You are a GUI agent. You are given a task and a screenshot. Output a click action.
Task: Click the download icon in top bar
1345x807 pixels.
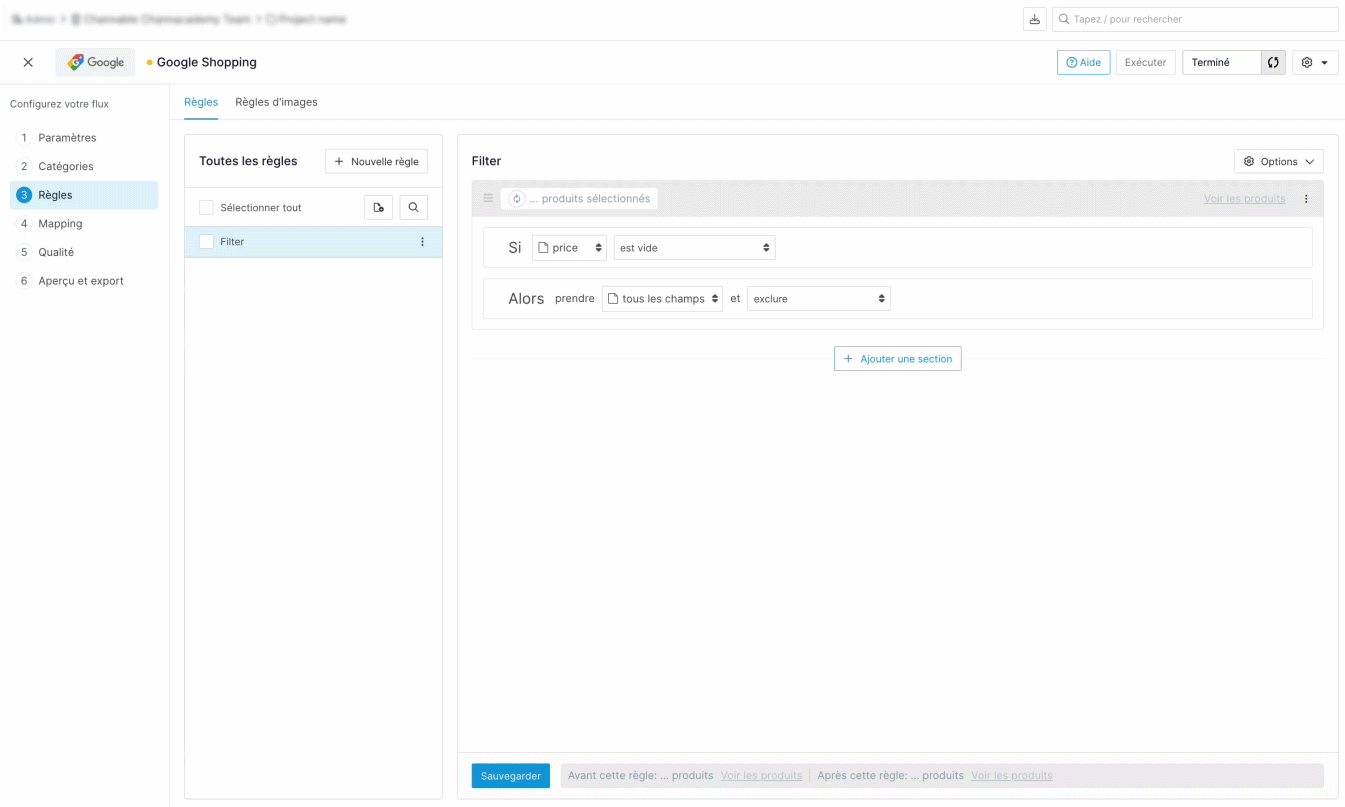1034,19
